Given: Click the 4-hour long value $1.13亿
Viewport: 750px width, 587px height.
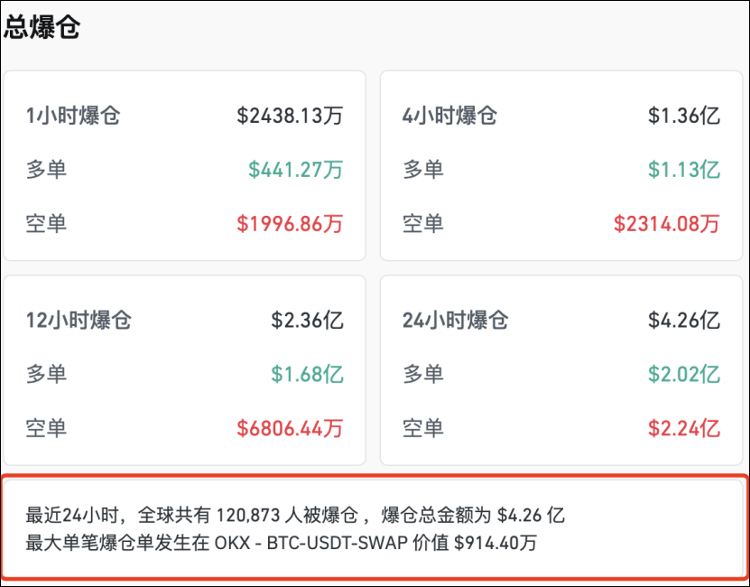Looking at the screenshot, I should click(x=684, y=170).
